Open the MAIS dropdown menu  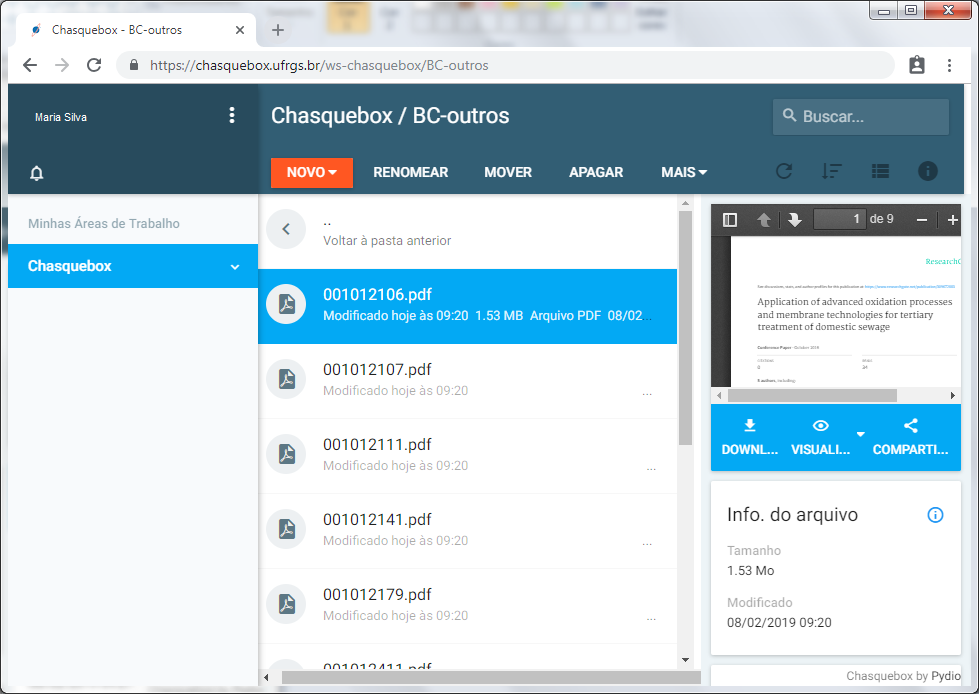click(x=684, y=172)
